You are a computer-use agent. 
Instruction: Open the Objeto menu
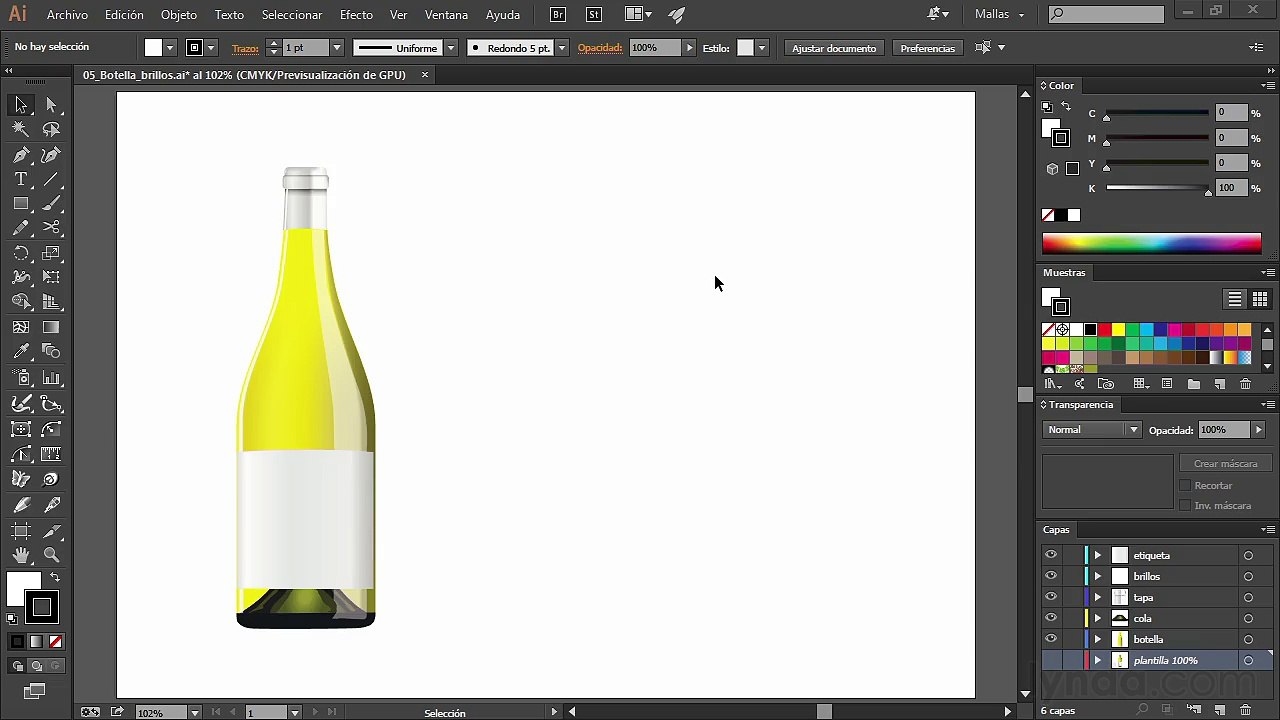pos(179,15)
